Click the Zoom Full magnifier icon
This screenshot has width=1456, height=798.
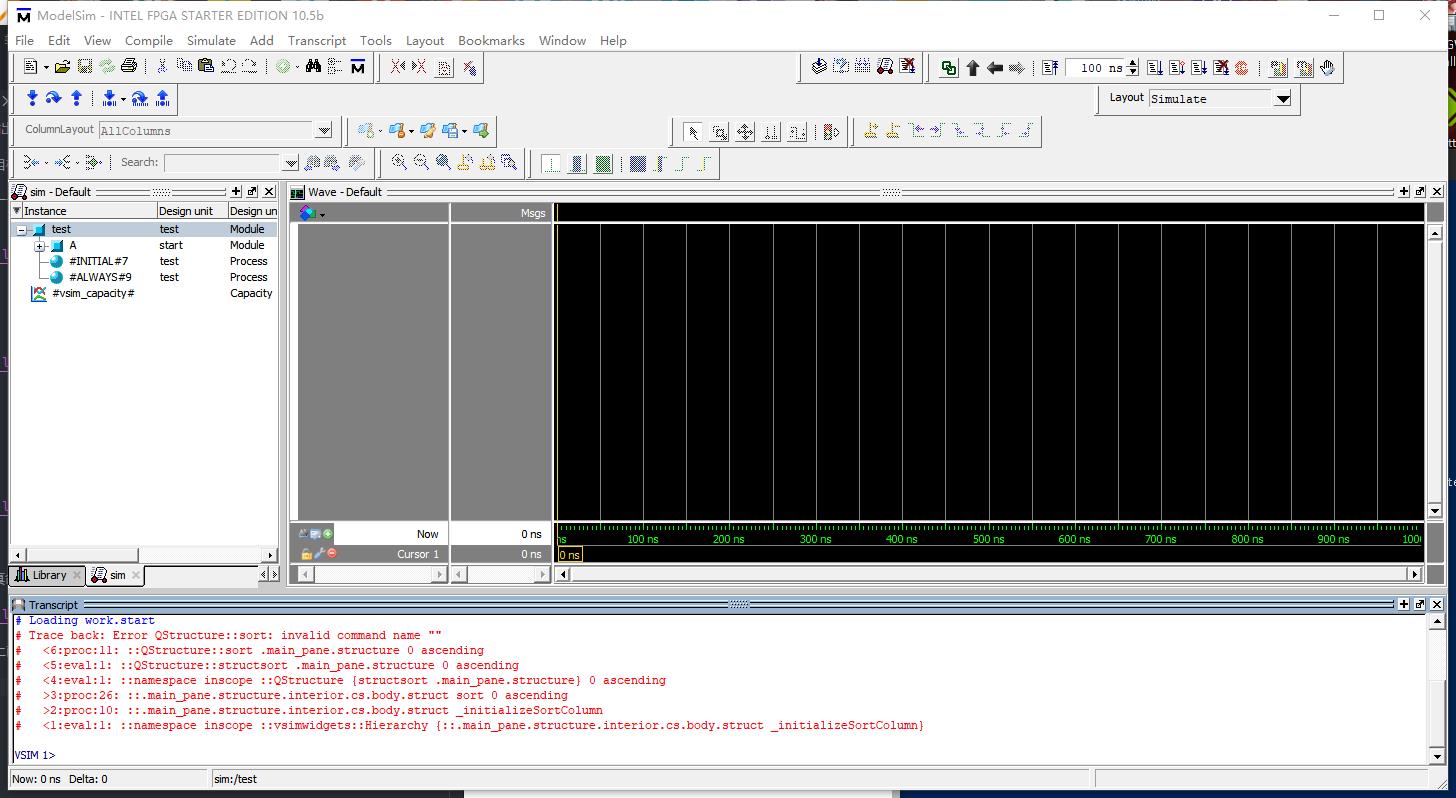(443, 162)
